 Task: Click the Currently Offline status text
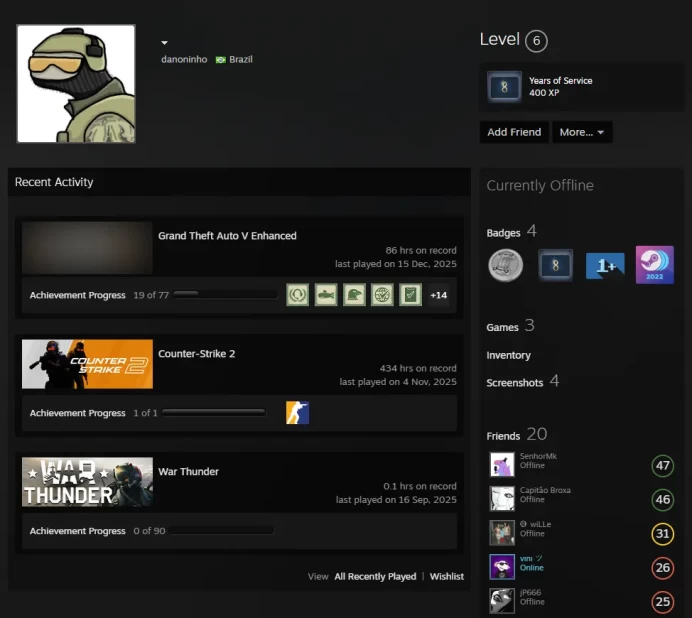[x=540, y=185]
